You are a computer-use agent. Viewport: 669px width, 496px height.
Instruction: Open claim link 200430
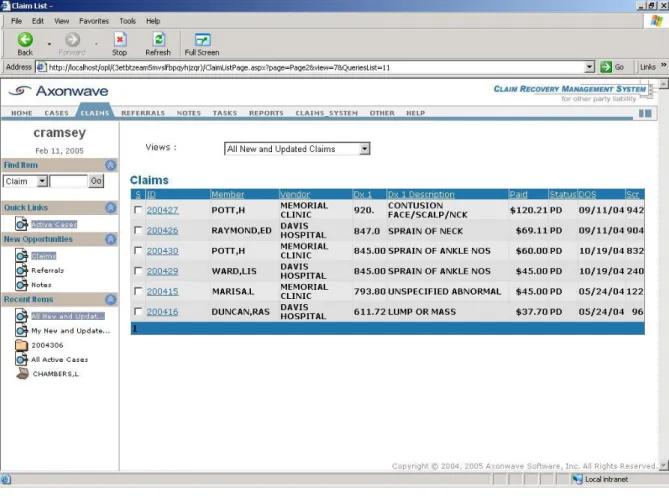pyautogui.click(x=163, y=251)
